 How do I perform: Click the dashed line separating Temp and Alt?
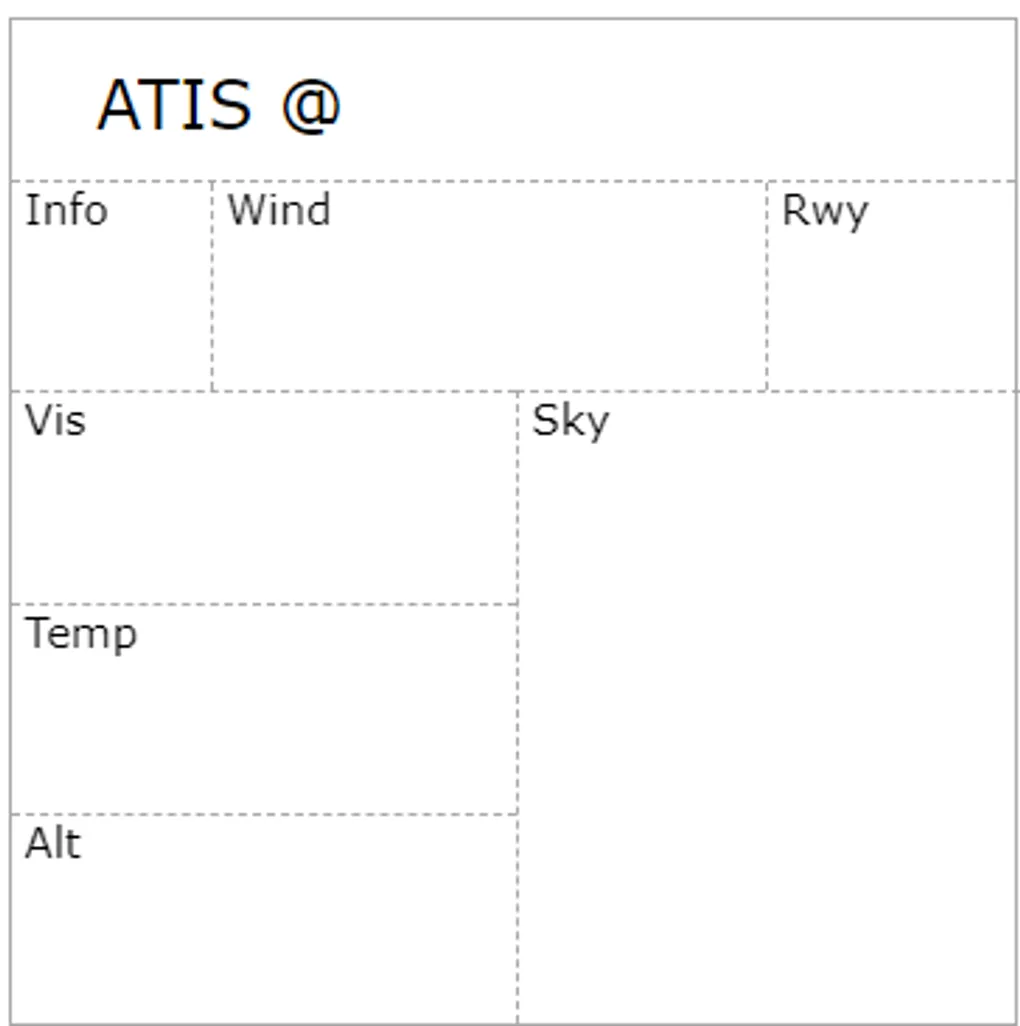tap(265, 814)
